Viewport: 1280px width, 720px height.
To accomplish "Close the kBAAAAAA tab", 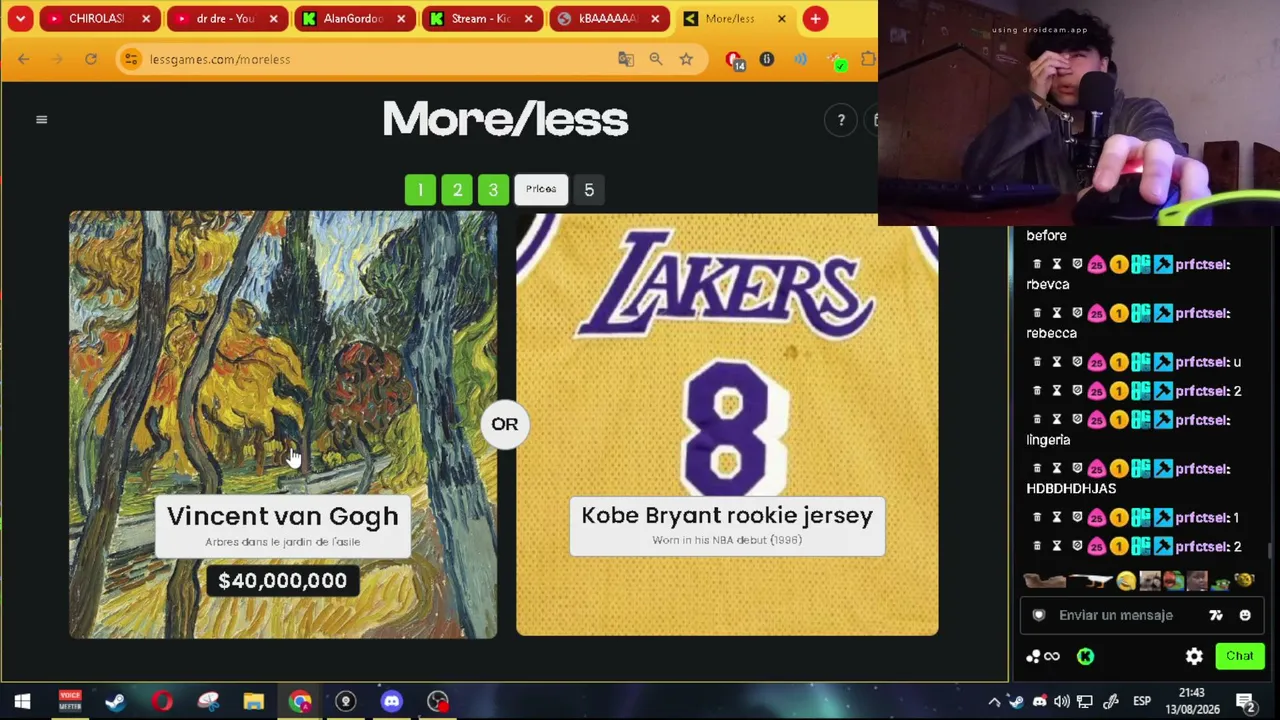I will [x=655, y=18].
